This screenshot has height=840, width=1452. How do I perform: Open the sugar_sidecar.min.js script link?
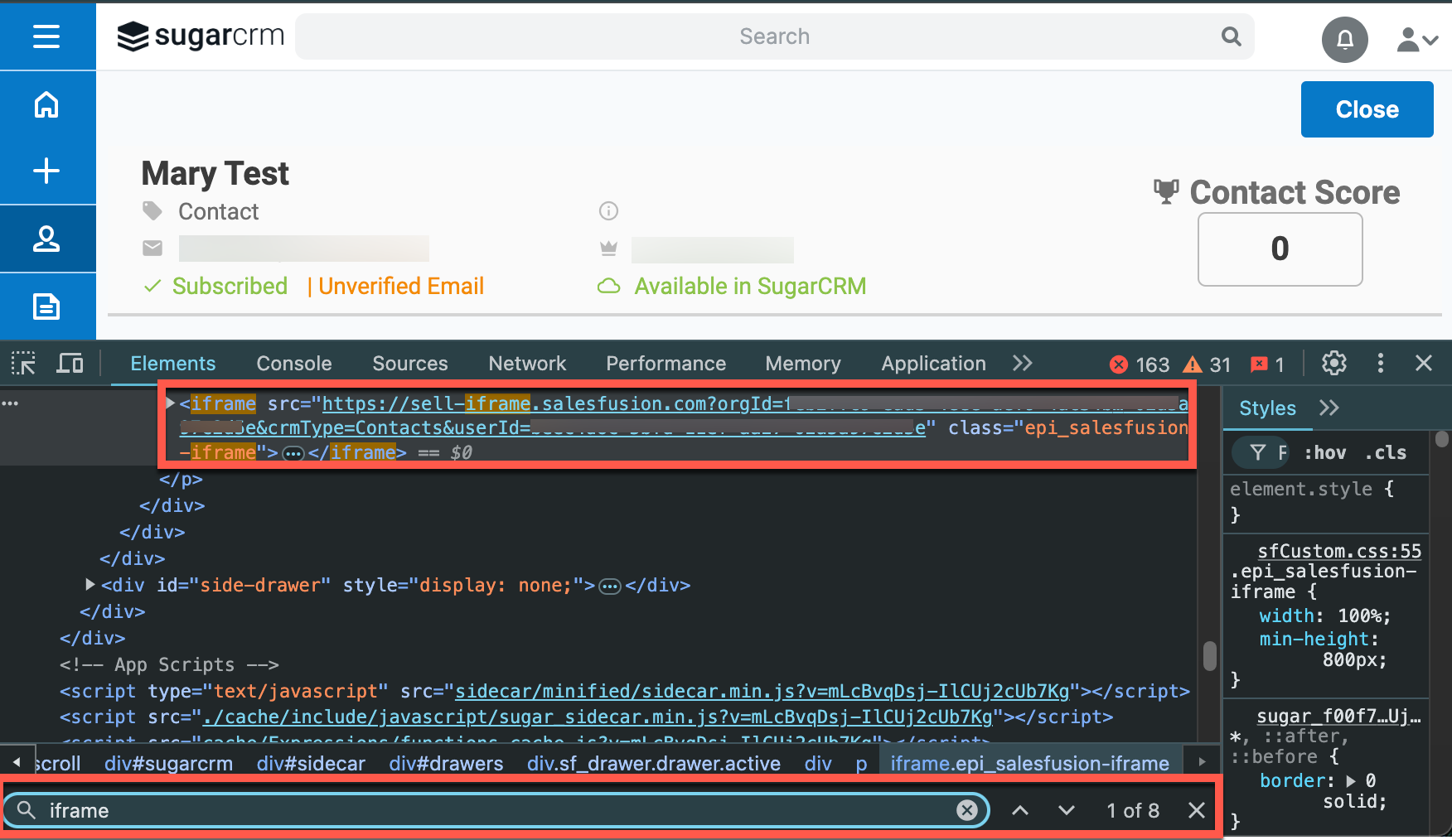(598, 717)
